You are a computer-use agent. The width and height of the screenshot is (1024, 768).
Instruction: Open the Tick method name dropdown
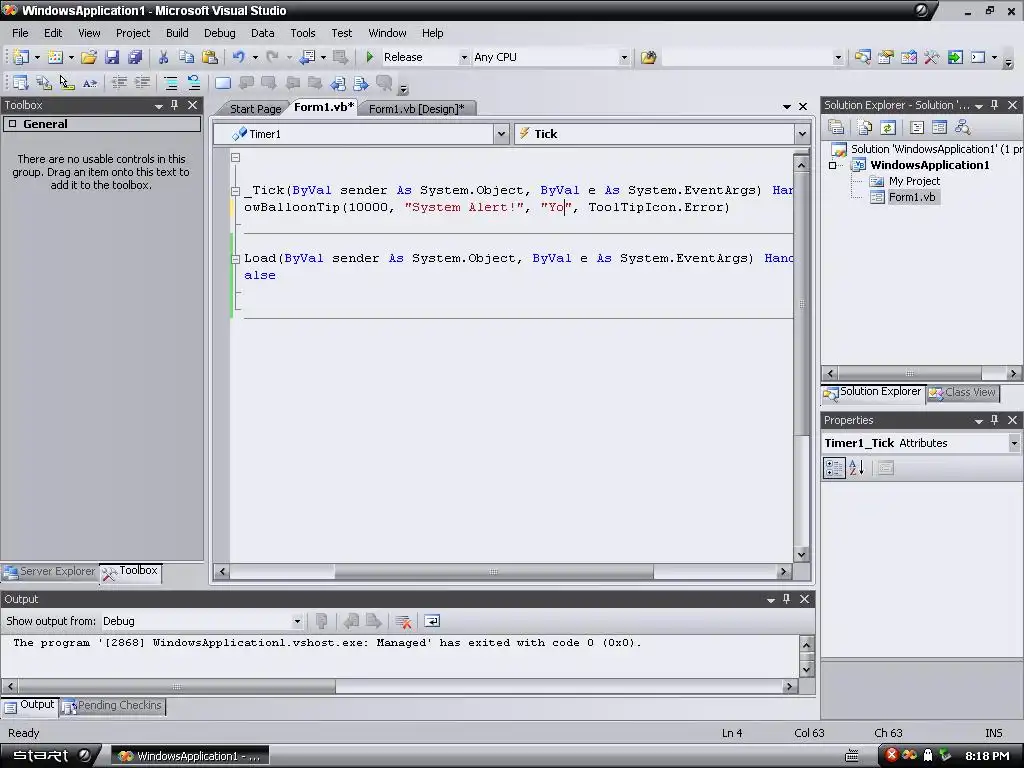802,134
